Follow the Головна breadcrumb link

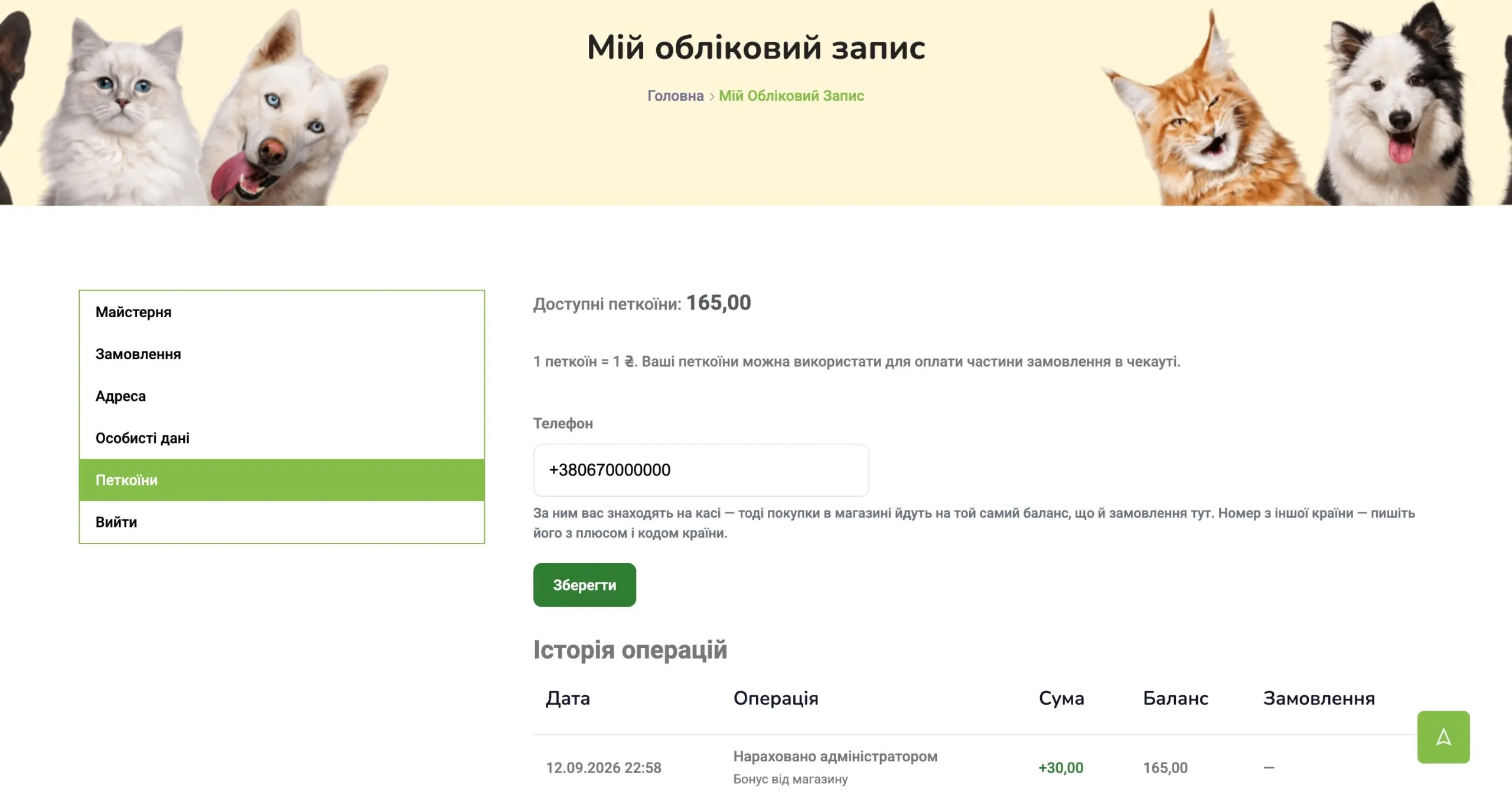click(x=675, y=96)
